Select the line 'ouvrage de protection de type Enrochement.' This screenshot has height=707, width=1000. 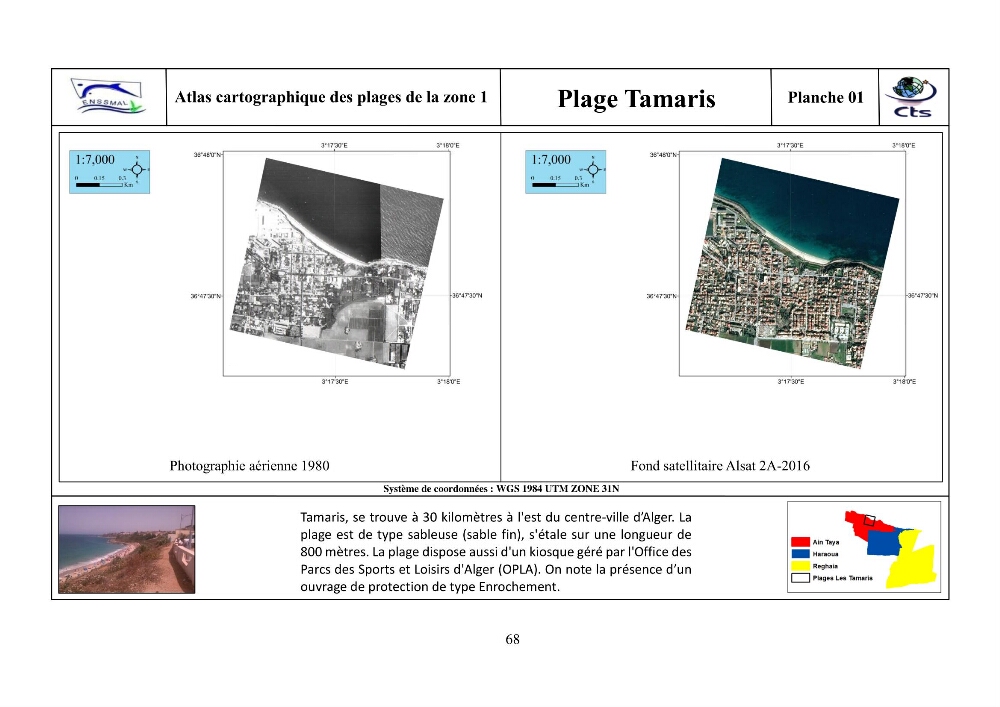click(430, 587)
